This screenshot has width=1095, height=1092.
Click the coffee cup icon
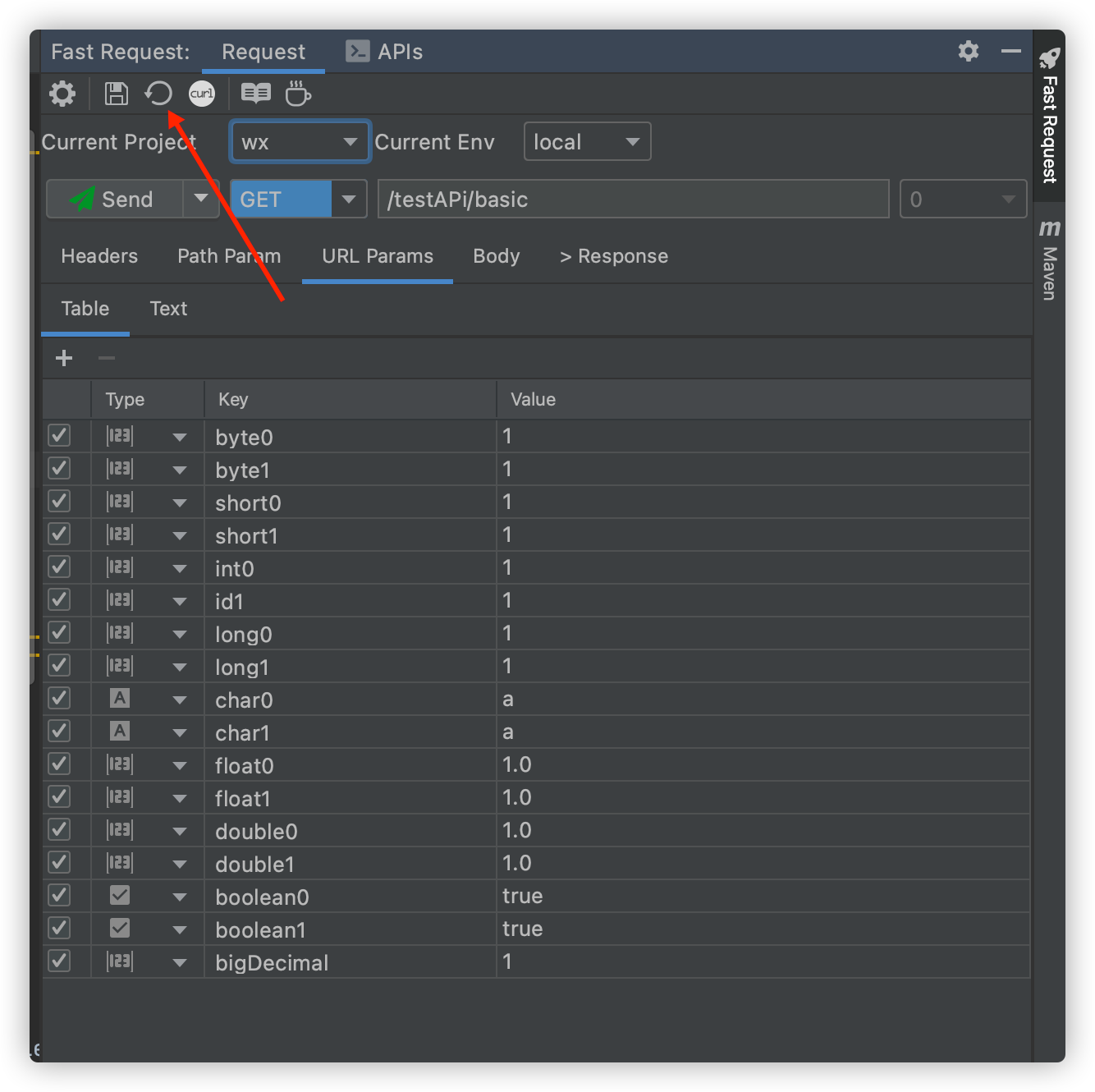tap(297, 94)
